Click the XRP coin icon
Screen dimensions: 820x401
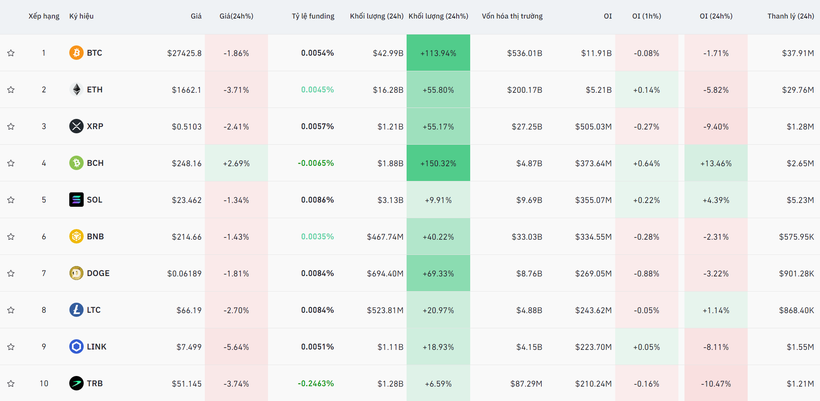tap(76, 126)
